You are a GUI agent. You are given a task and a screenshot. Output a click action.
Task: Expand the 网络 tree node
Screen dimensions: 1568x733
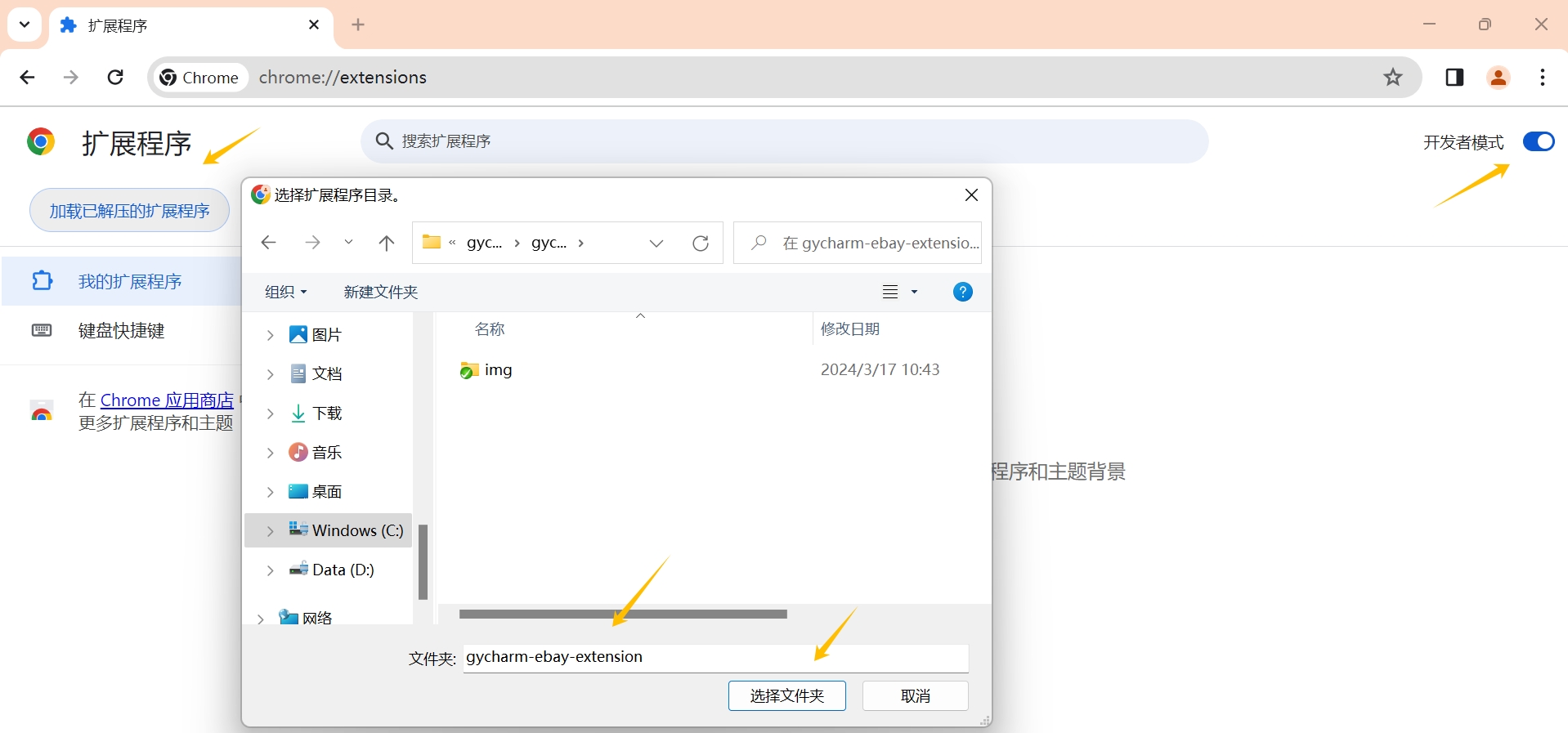tap(260, 619)
